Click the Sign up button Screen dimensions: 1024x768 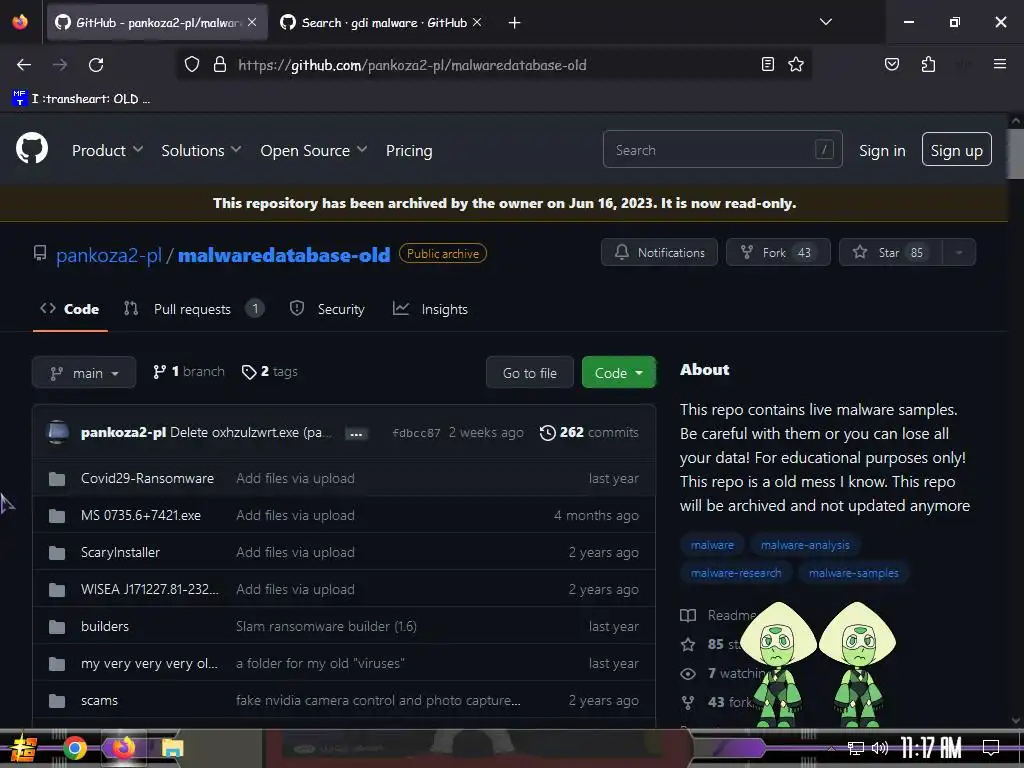point(956,150)
